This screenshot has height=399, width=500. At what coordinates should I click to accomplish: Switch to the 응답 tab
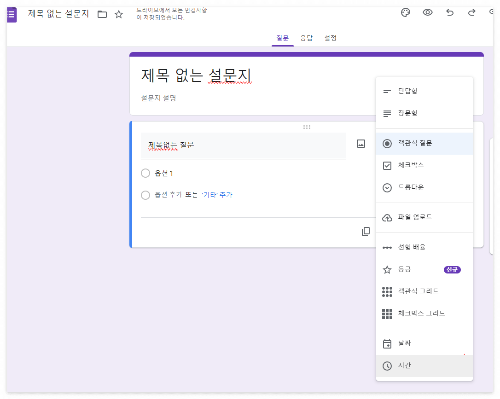[x=307, y=38]
